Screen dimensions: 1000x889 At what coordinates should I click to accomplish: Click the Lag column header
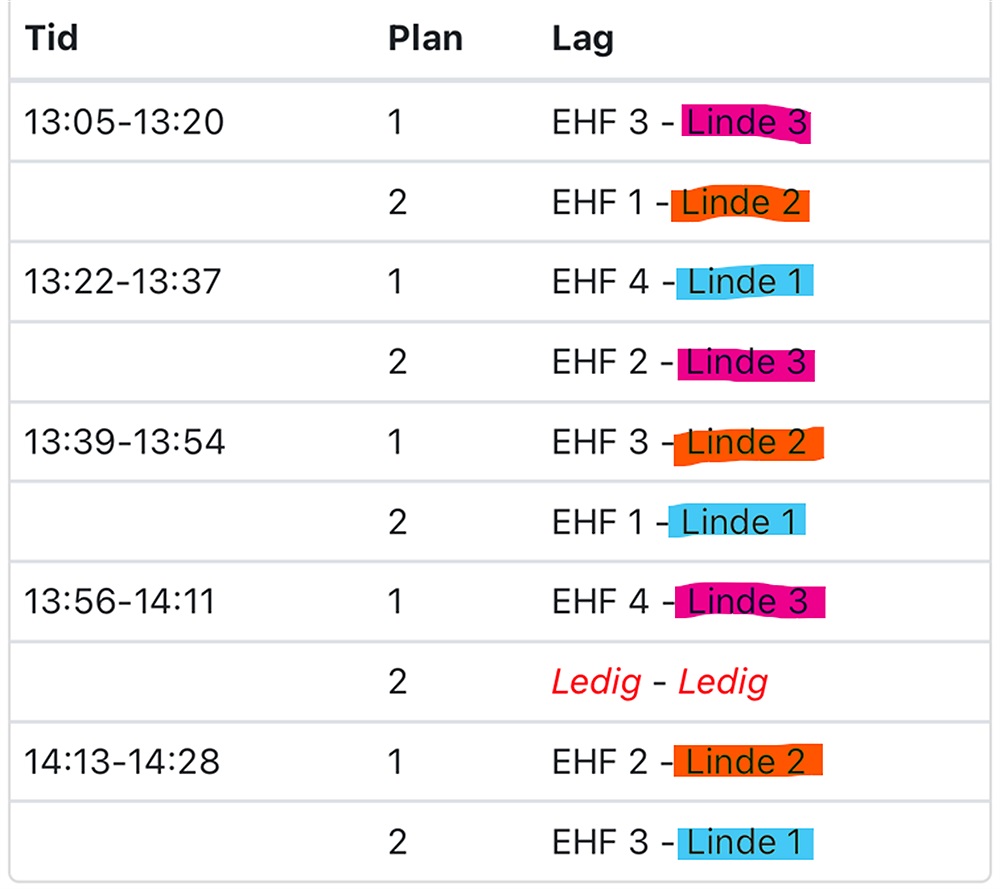point(582,38)
